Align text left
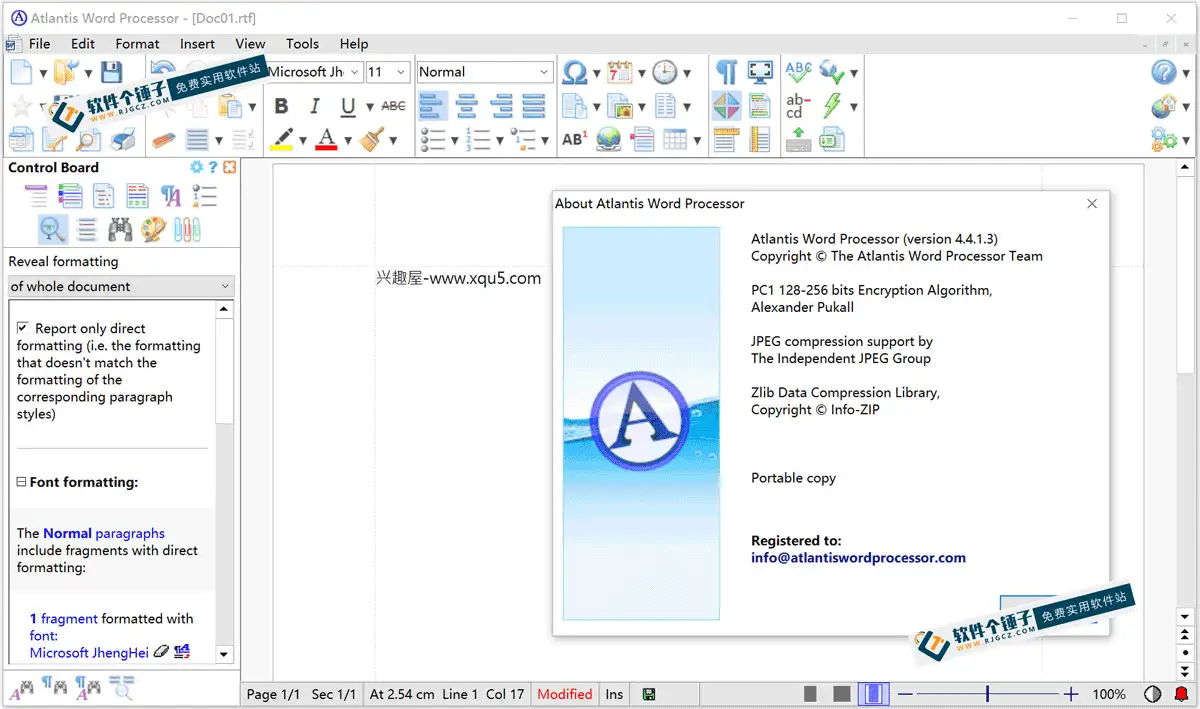1200x709 pixels. 433,106
